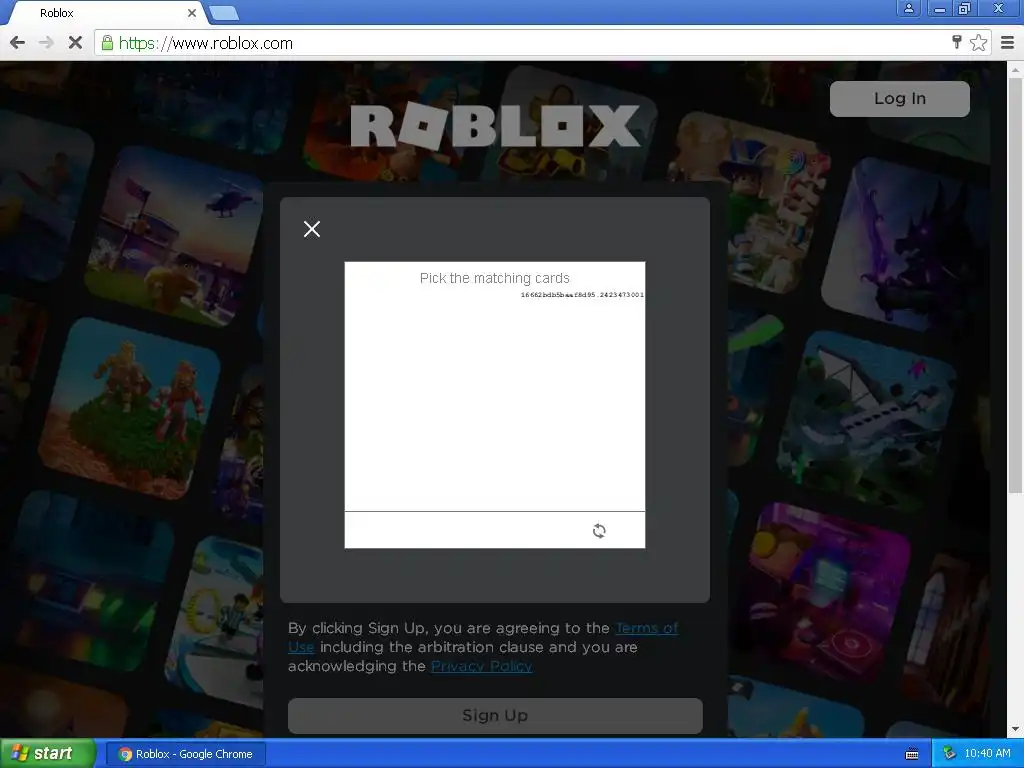Refresh the matching cards captcha
Viewport: 1024px width, 768px height.
pyautogui.click(x=599, y=531)
